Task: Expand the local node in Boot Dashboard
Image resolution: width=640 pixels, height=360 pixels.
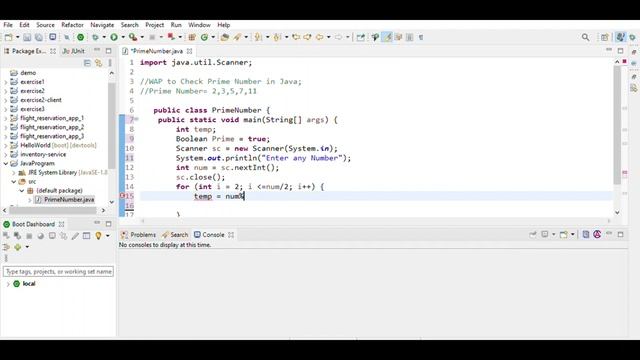Action: point(8,284)
